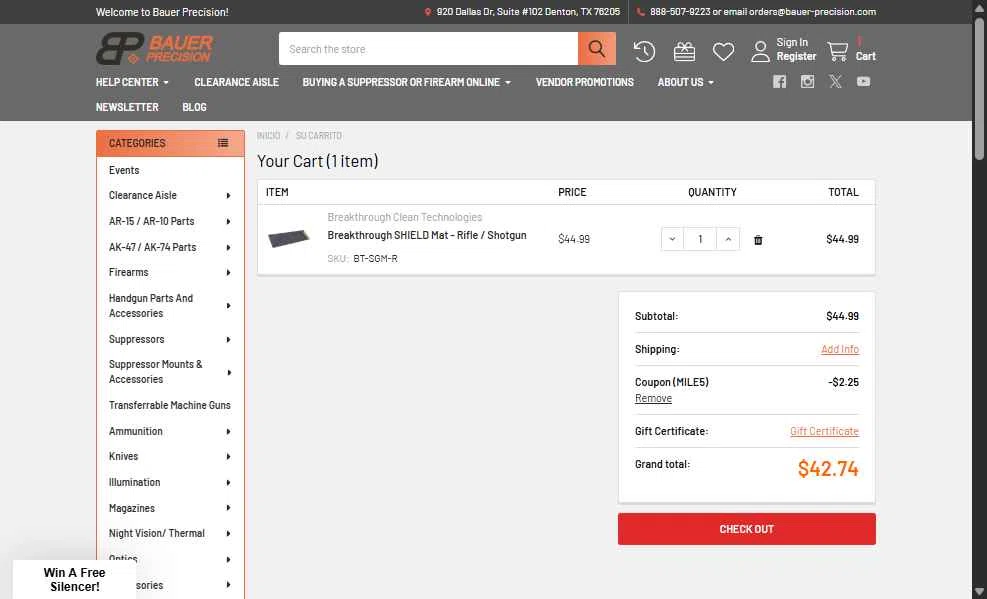
Task: Visit the Facebook page icon
Action: [779, 81]
